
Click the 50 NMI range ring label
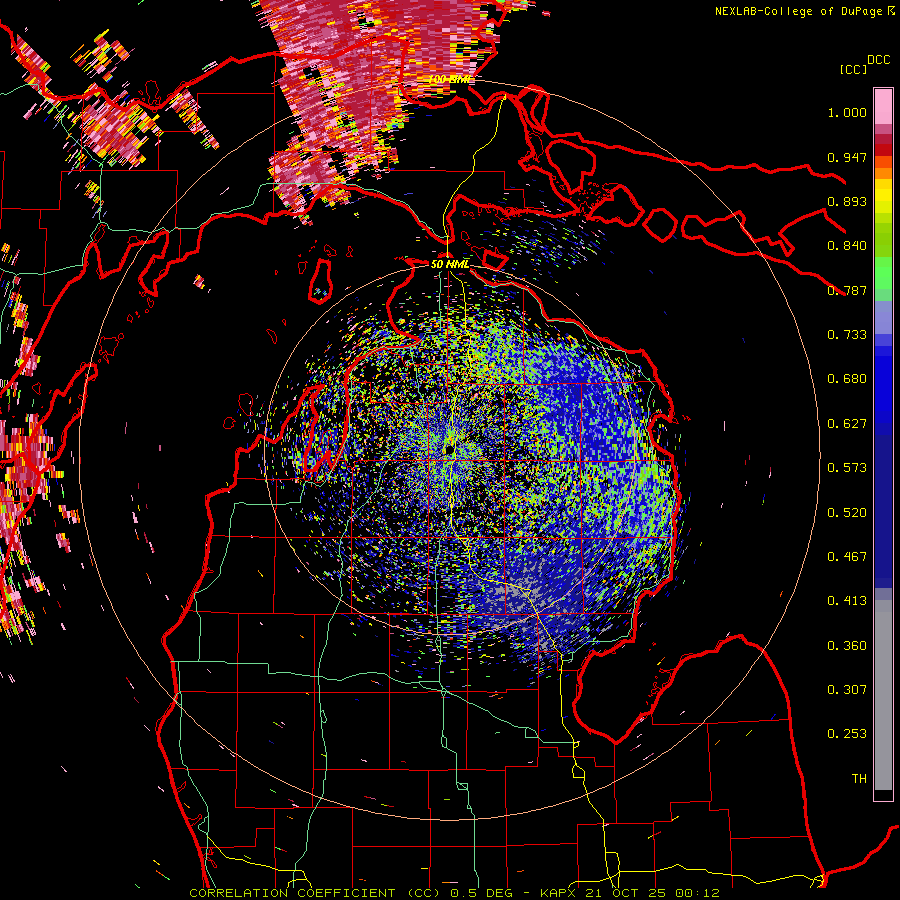(450, 264)
